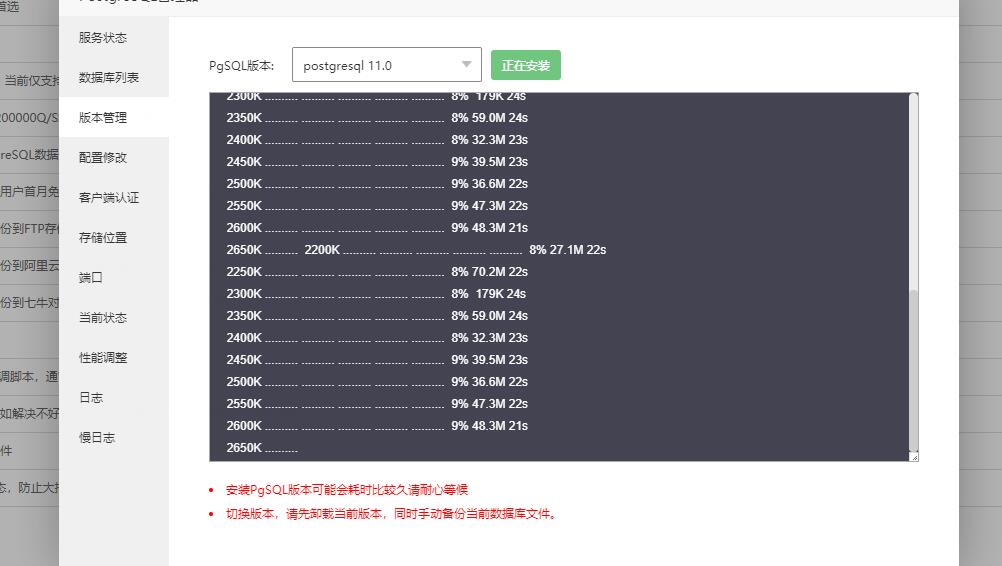Image resolution: width=1002 pixels, height=566 pixels.
Task: Go to 客户端认证 tab
Action: [109, 197]
